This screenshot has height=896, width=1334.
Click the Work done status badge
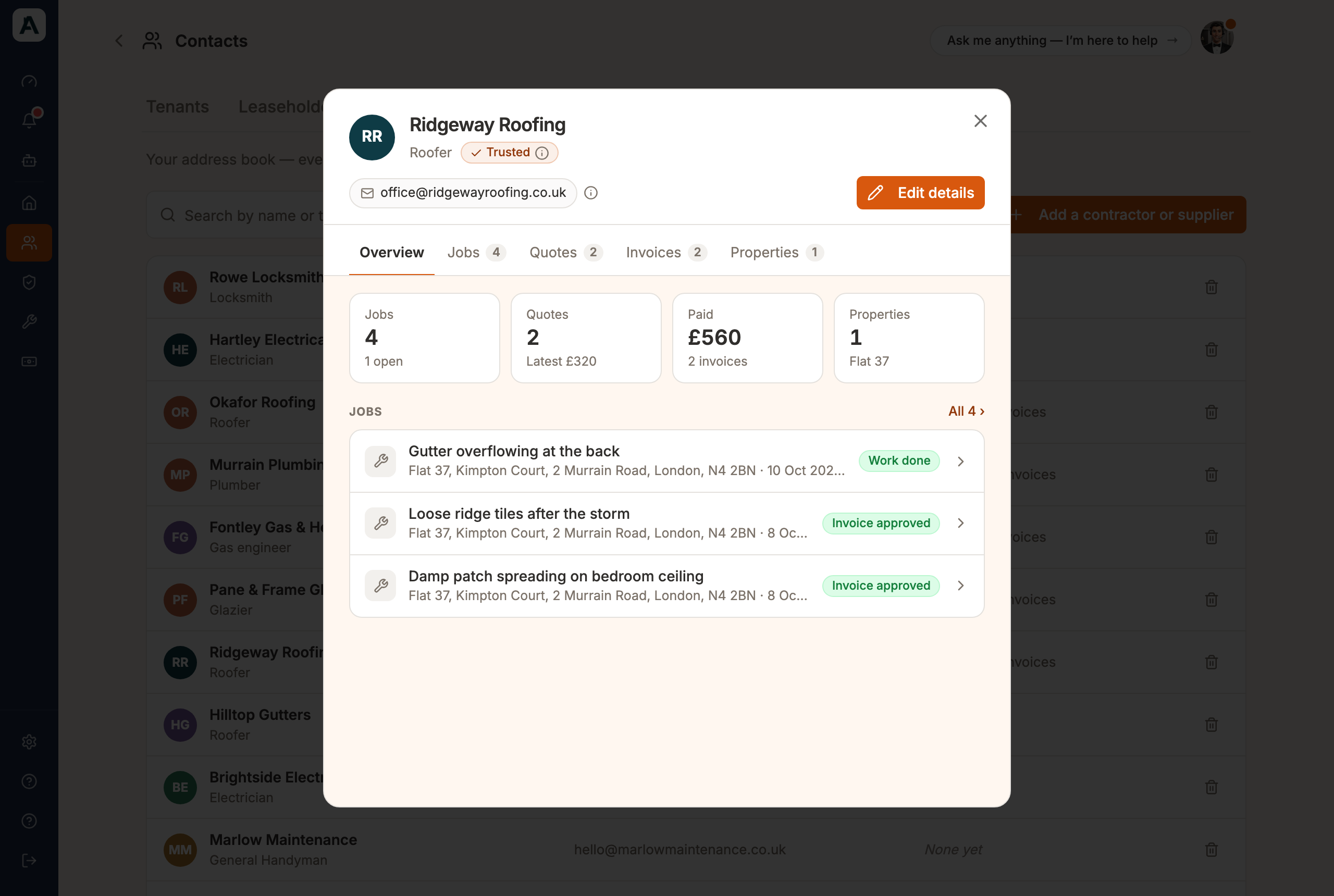point(899,461)
